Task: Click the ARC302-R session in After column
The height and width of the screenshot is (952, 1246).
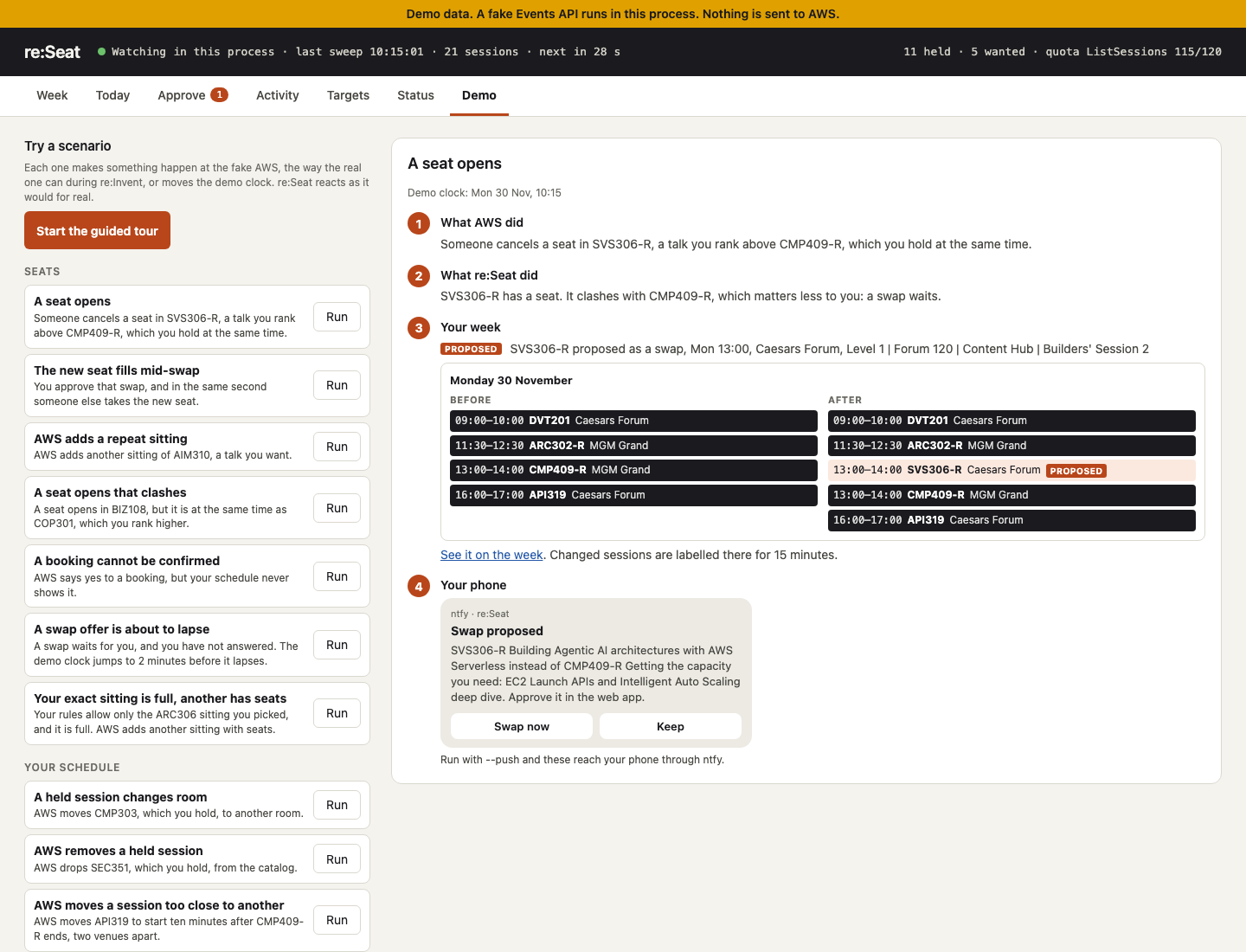Action: pyautogui.click(x=1012, y=446)
